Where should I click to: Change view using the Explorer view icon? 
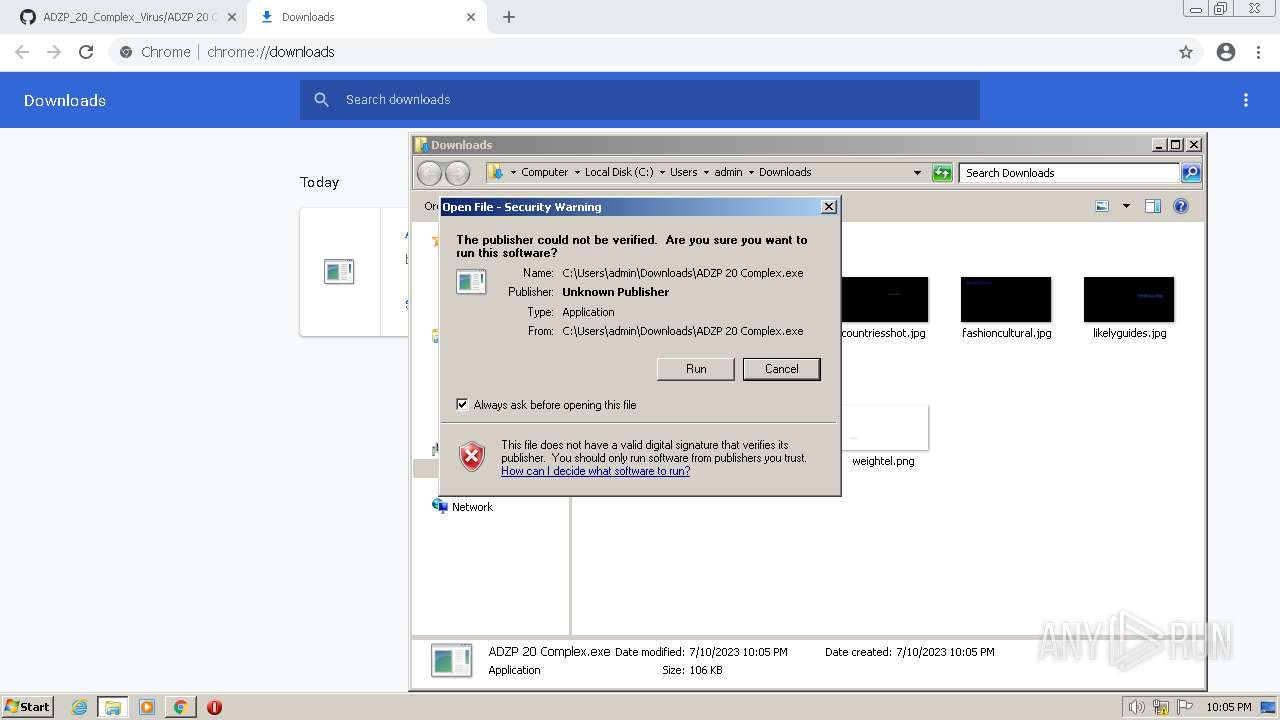pos(1102,206)
